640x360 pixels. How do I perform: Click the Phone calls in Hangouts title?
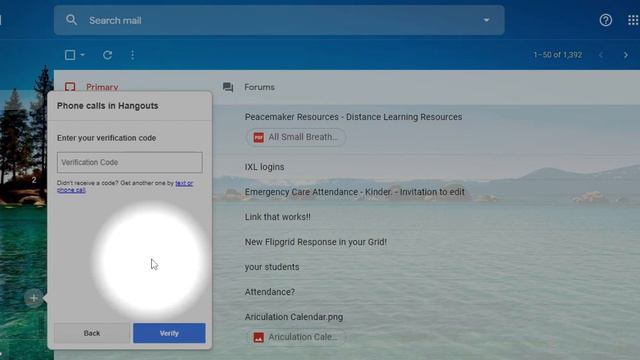[107, 106]
